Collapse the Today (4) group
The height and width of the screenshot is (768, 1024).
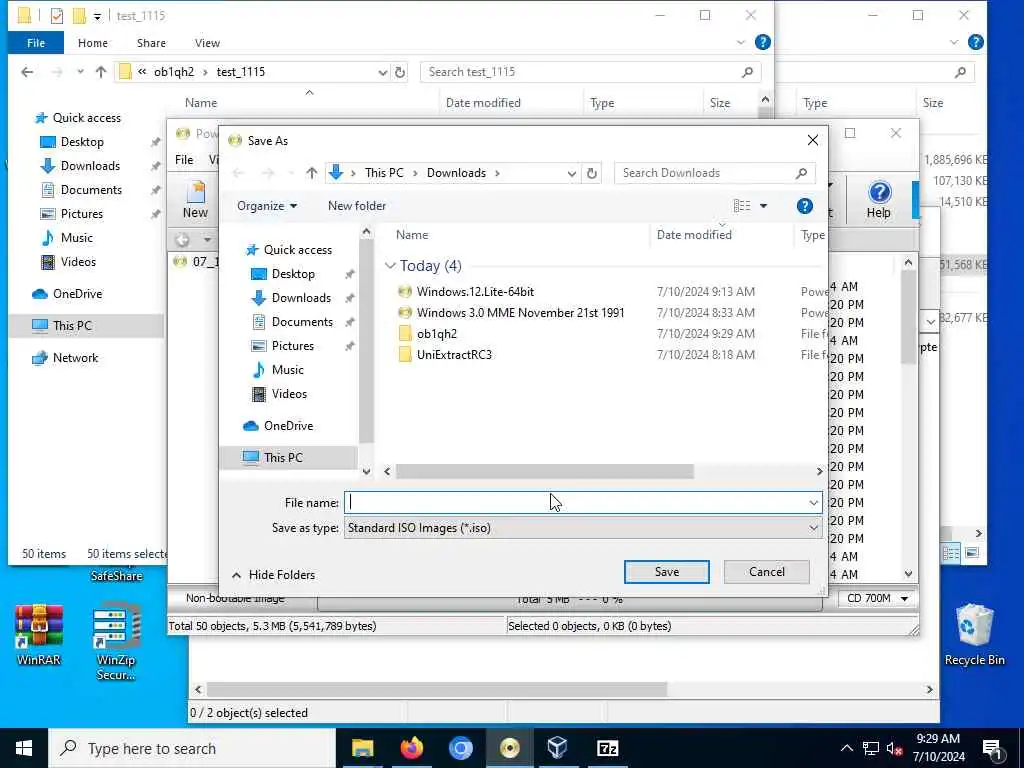click(x=390, y=265)
